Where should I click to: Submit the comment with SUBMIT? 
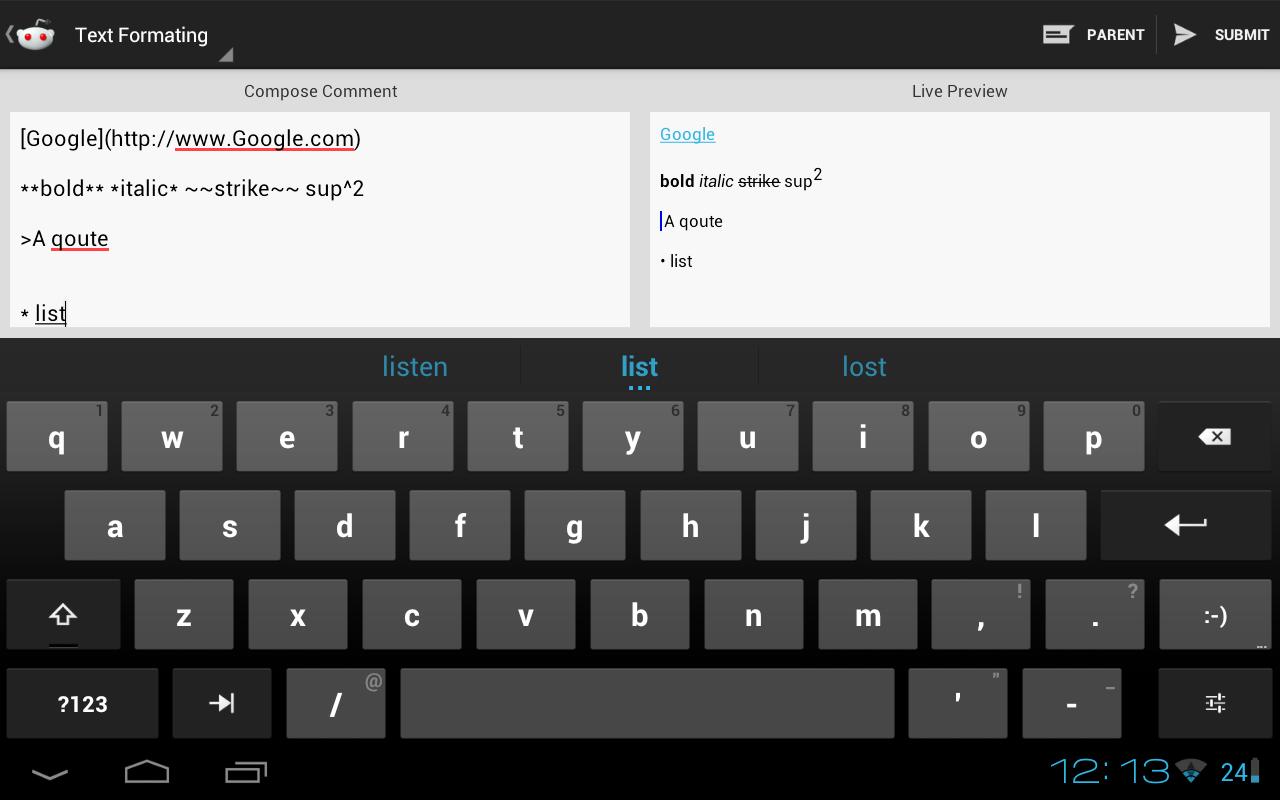click(x=1220, y=35)
